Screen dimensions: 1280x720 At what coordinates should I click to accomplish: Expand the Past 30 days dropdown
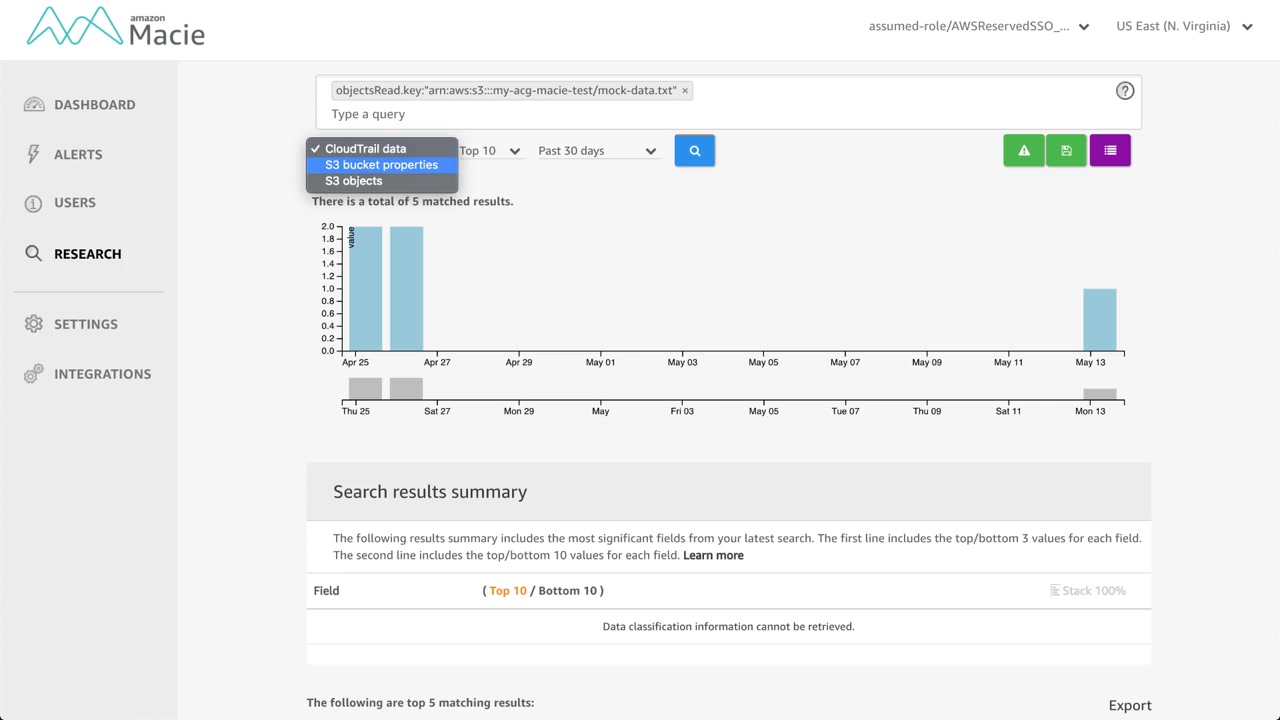coord(597,151)
